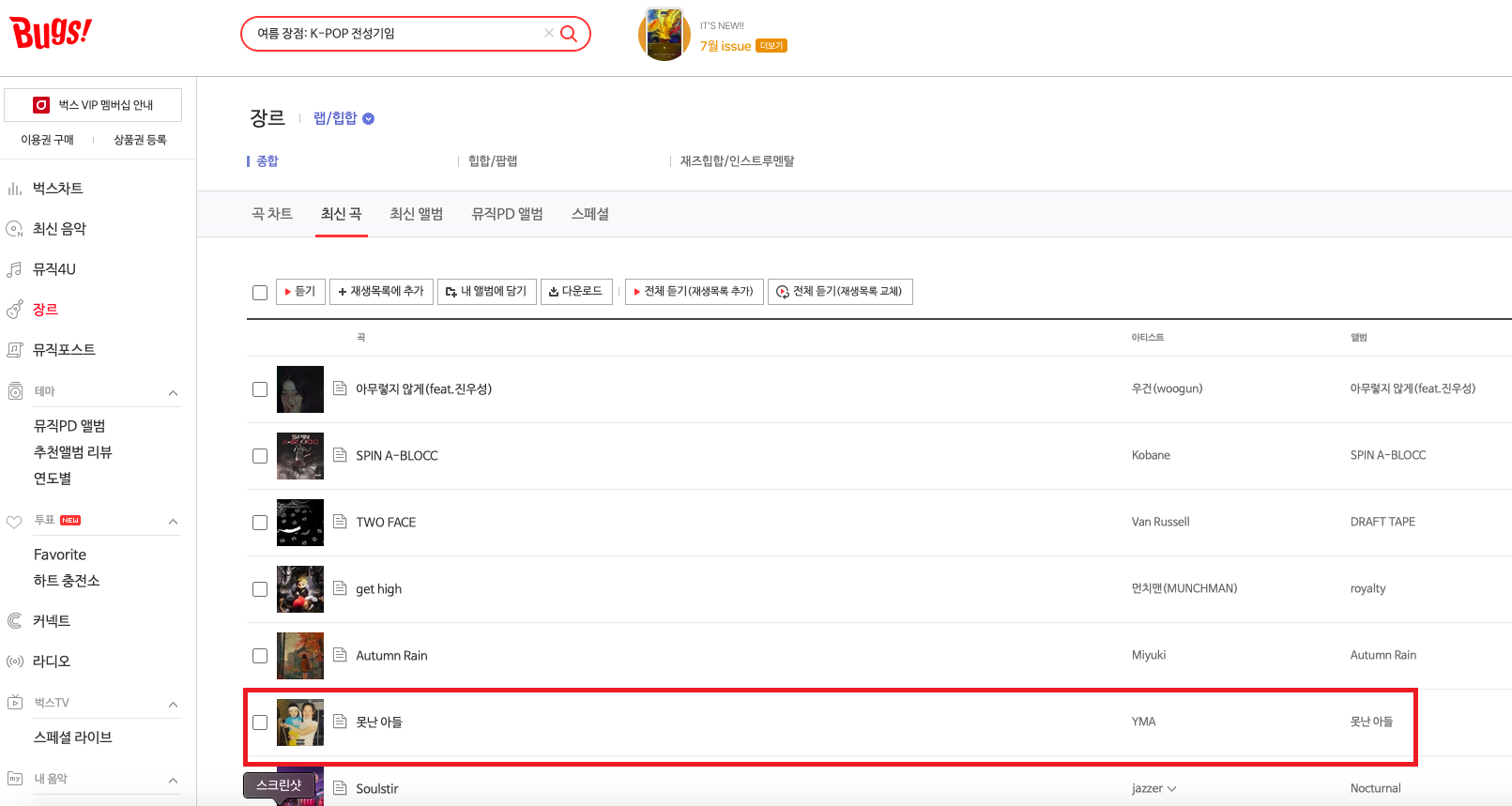The height and width of the screenshot is (806, 1512).
Task: Open lyrics icon for 아무렇지 않게 track
Action: (340, 388)
